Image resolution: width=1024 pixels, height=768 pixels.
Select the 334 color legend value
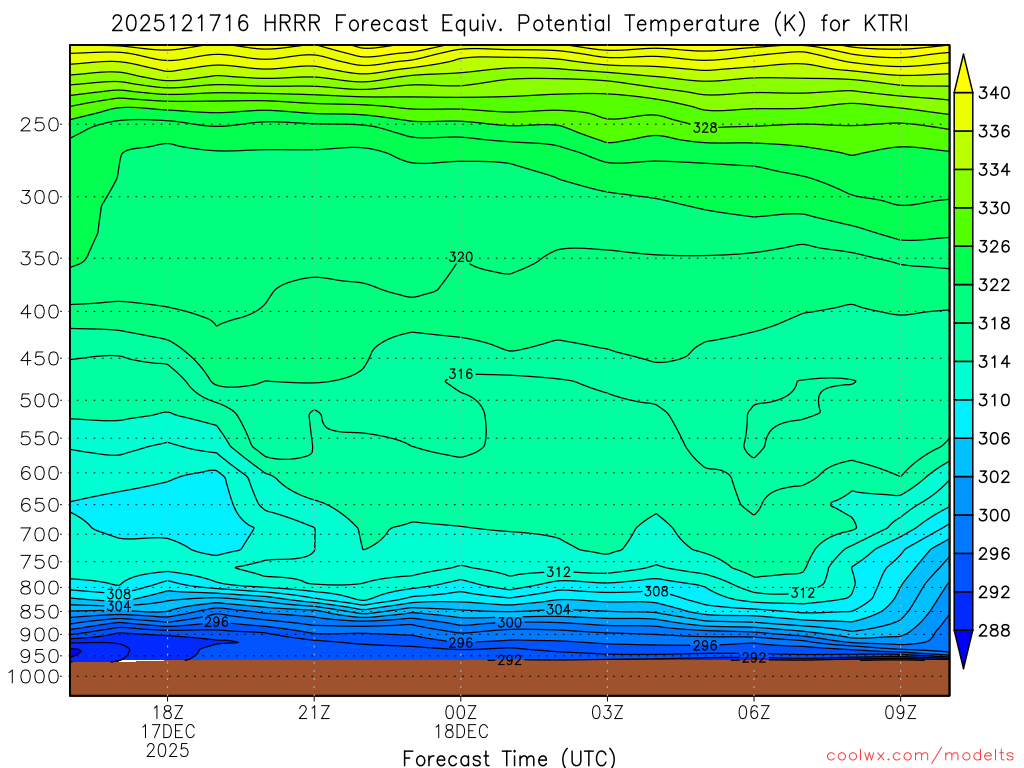(994, 170)
